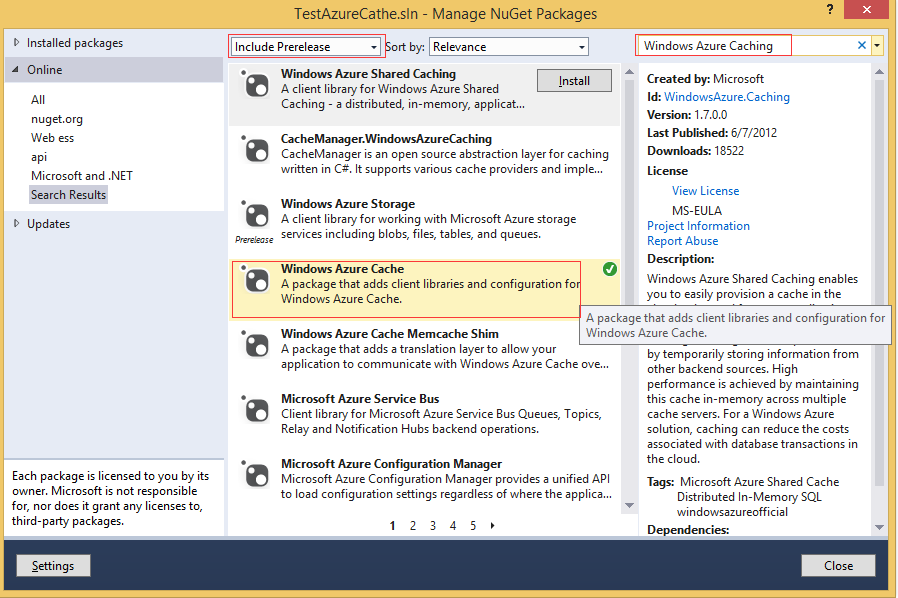The height and width of the screenshot is (598, 898).
Task: Click the Last Published 6/7/2012 text
Action: point(712,133)
